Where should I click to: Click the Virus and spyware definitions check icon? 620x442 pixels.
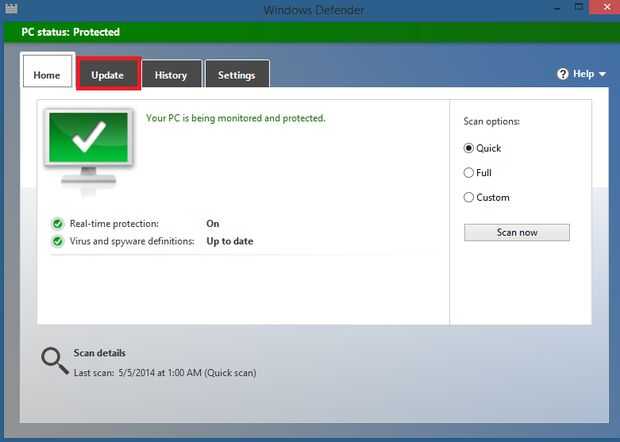click(x=58, y=241)
